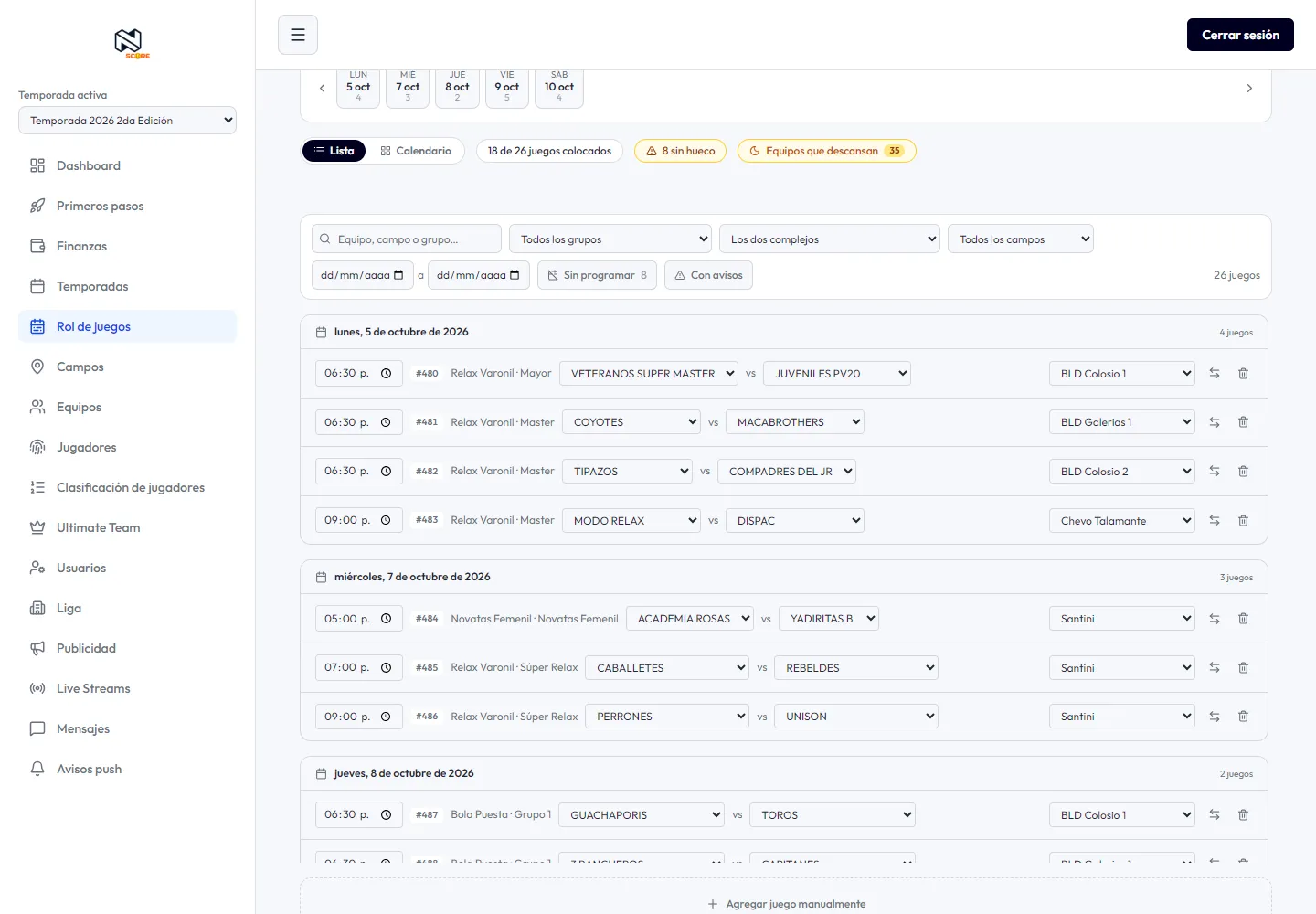Image resolution: width=1316 pixels, height=914 pixels.
Task: Toggle the Sin programar filter
Action: click(x=597, y=275)
